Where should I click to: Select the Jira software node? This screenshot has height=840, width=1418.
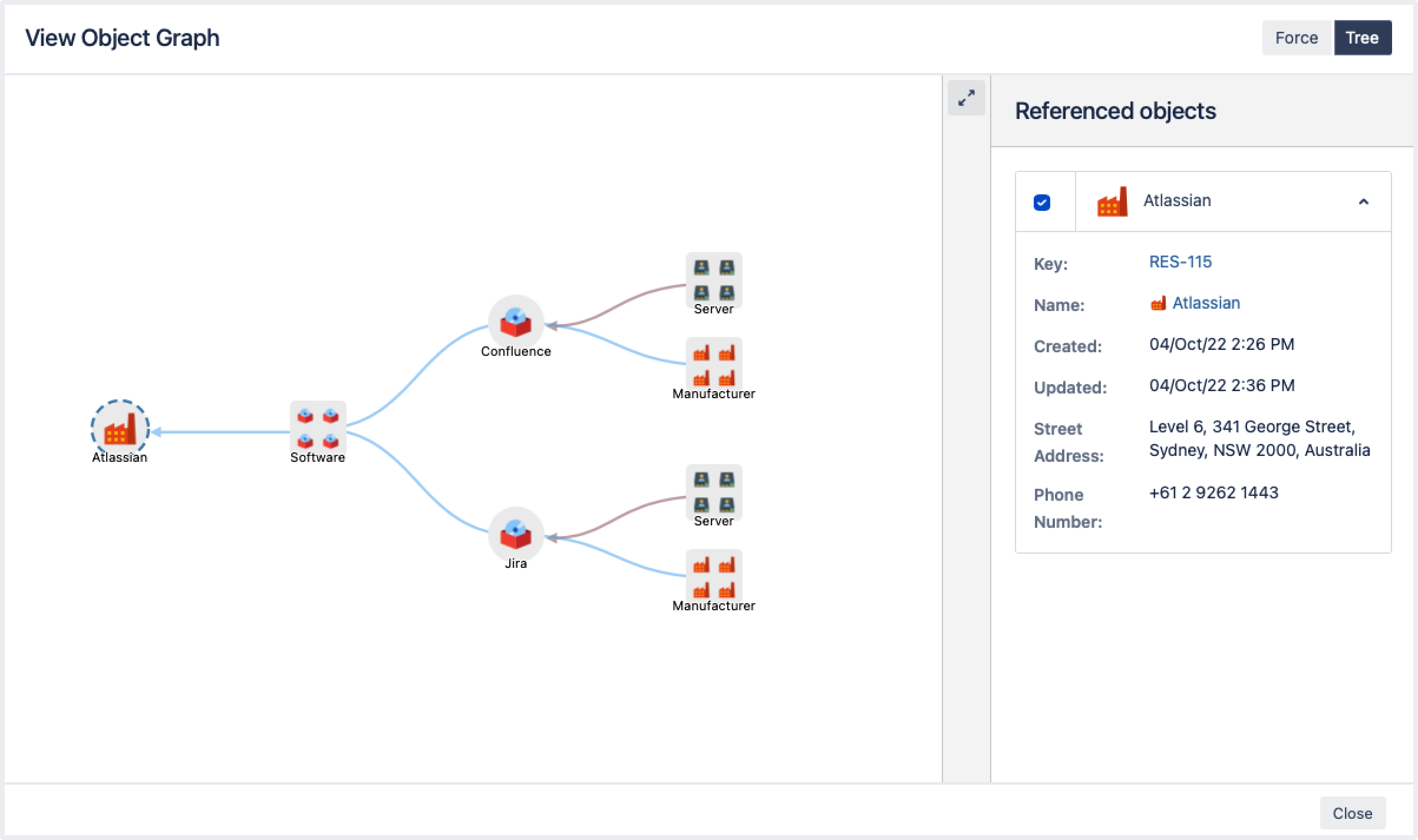pos(516,534)
